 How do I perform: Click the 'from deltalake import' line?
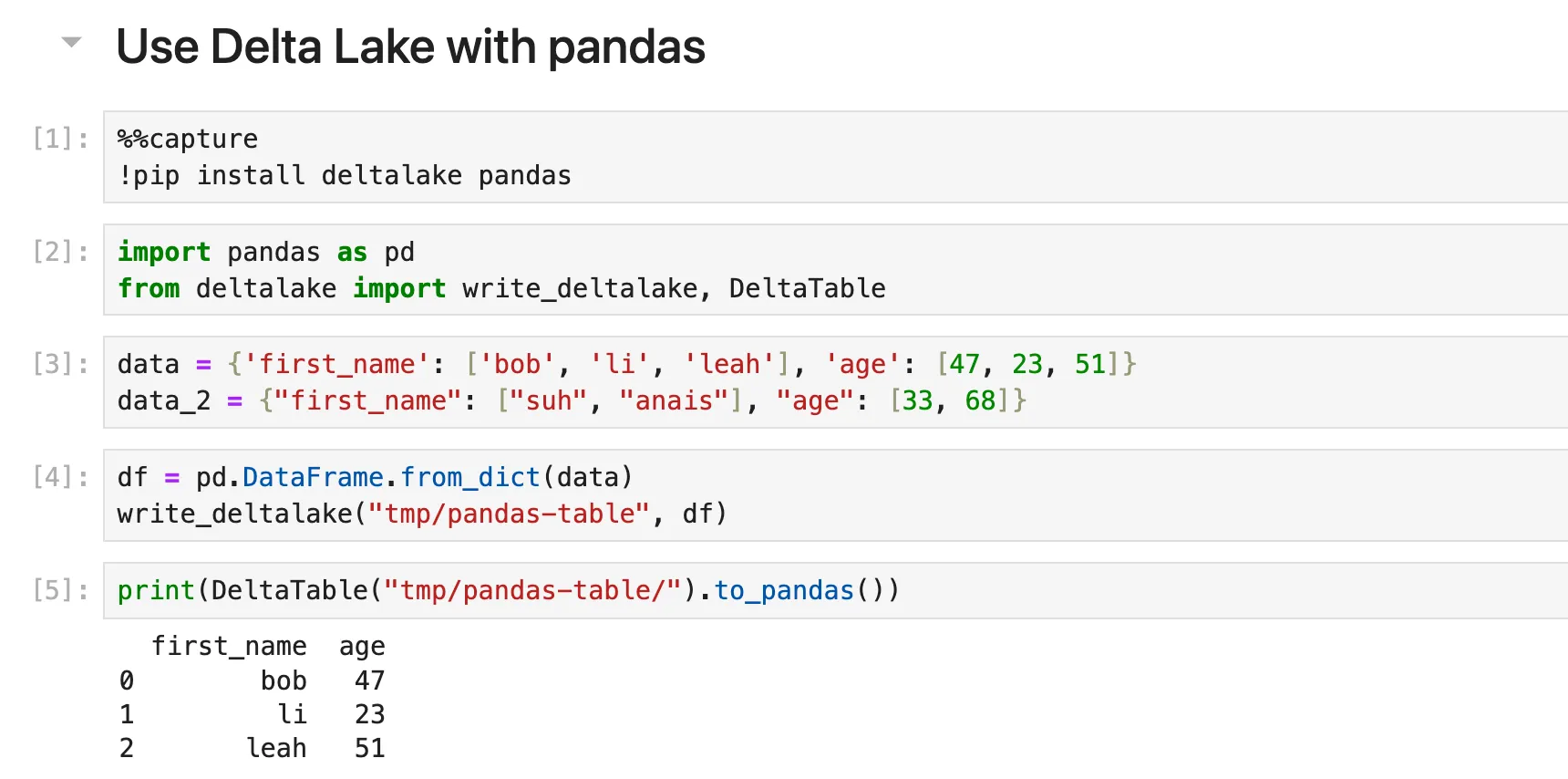coord(501,288)
